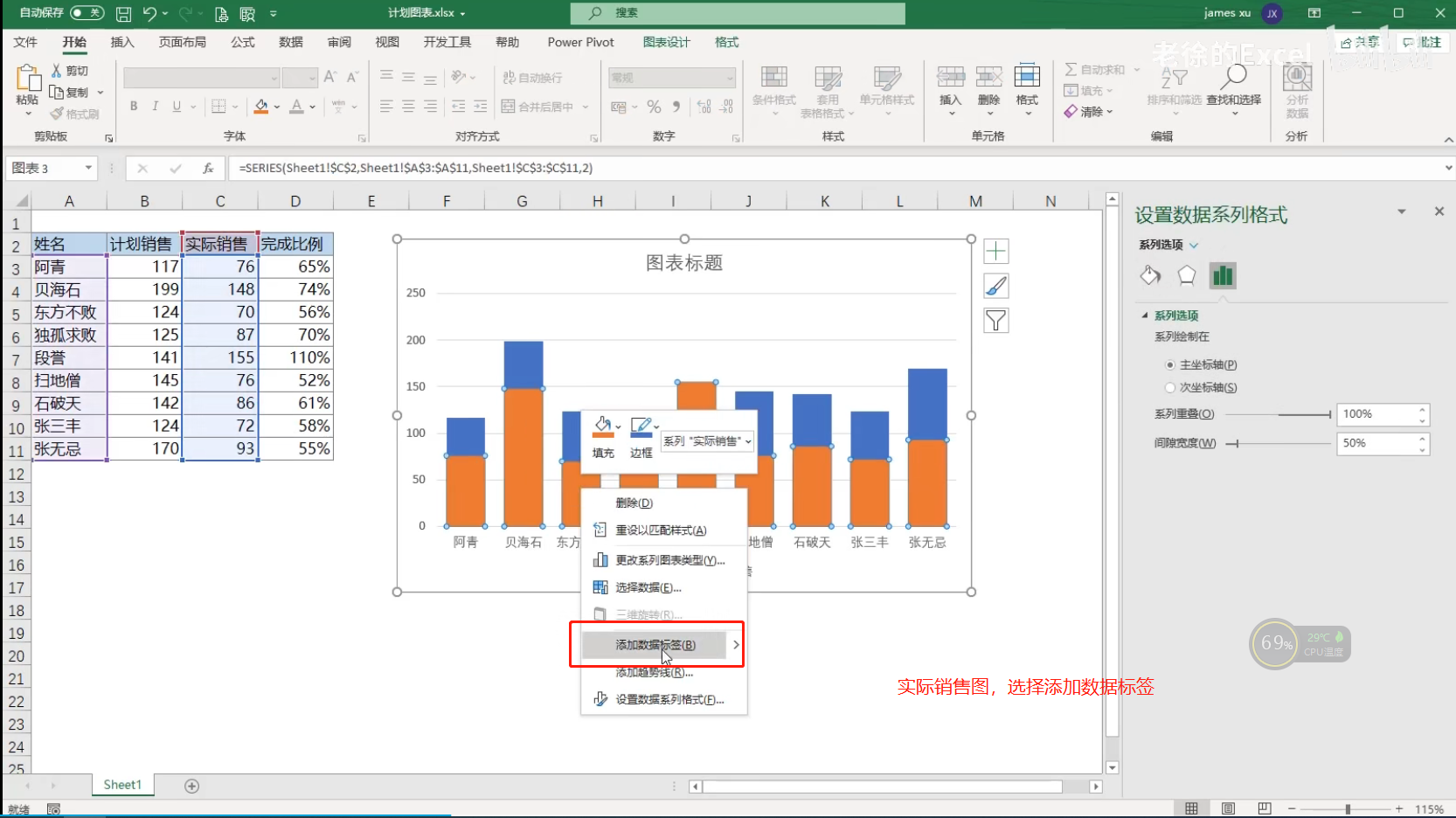Click the Sheet1 sheet tab
The image size is (1456, 818).
pos(122,785)
